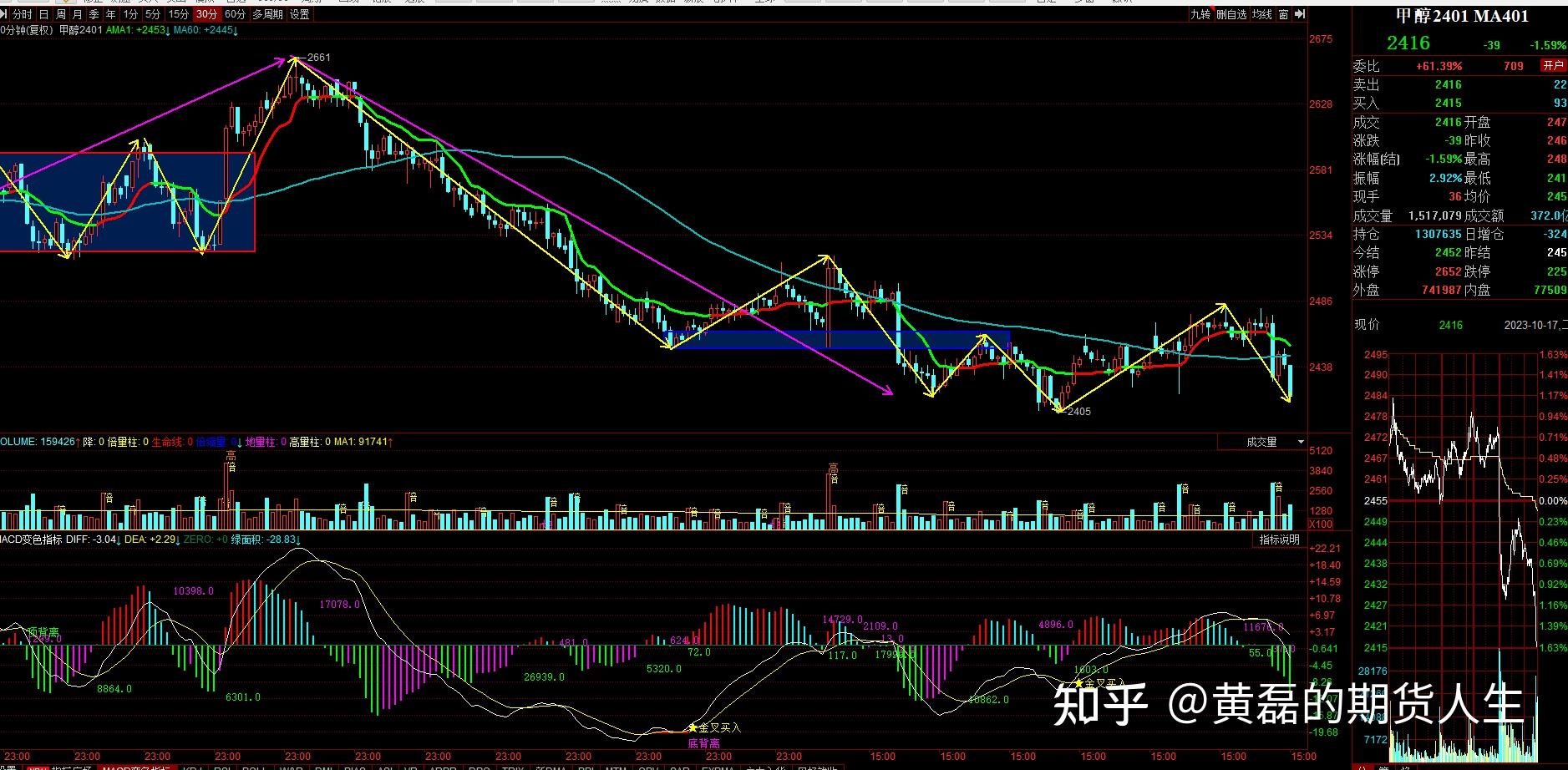Click the 金叉买入 star marker near 底背离

(x=693, y=727)
